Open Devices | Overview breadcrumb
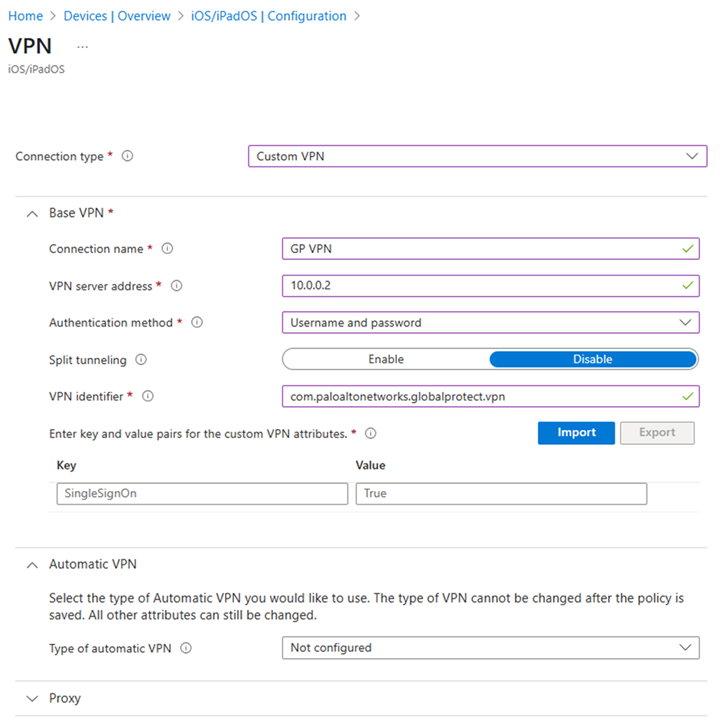This screenshot has height=728, width=720. click(x=117, y=16)
